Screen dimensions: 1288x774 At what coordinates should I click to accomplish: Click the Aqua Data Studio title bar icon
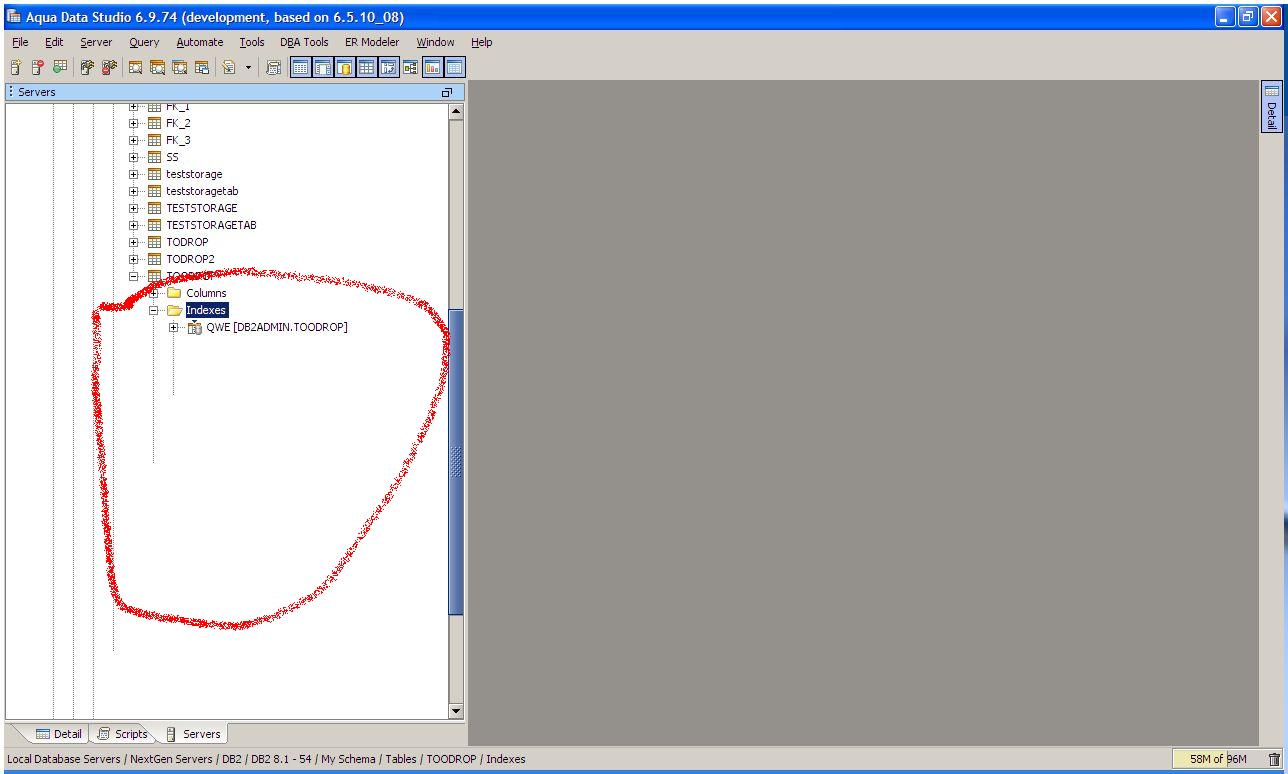(13, 17)
